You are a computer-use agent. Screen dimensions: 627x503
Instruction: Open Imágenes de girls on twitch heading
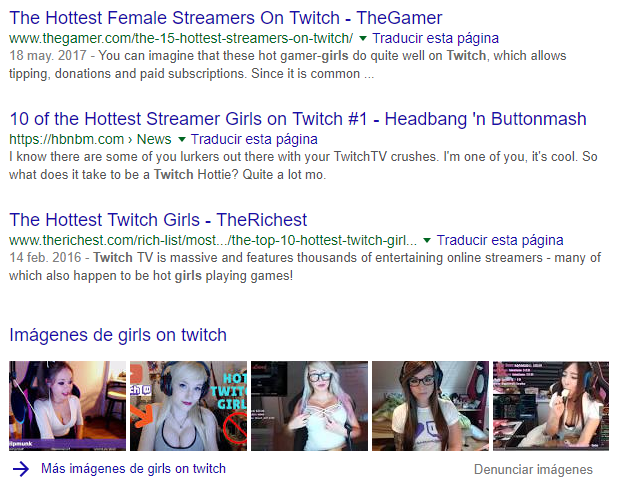pyautogui.click(x=118, y=335)
